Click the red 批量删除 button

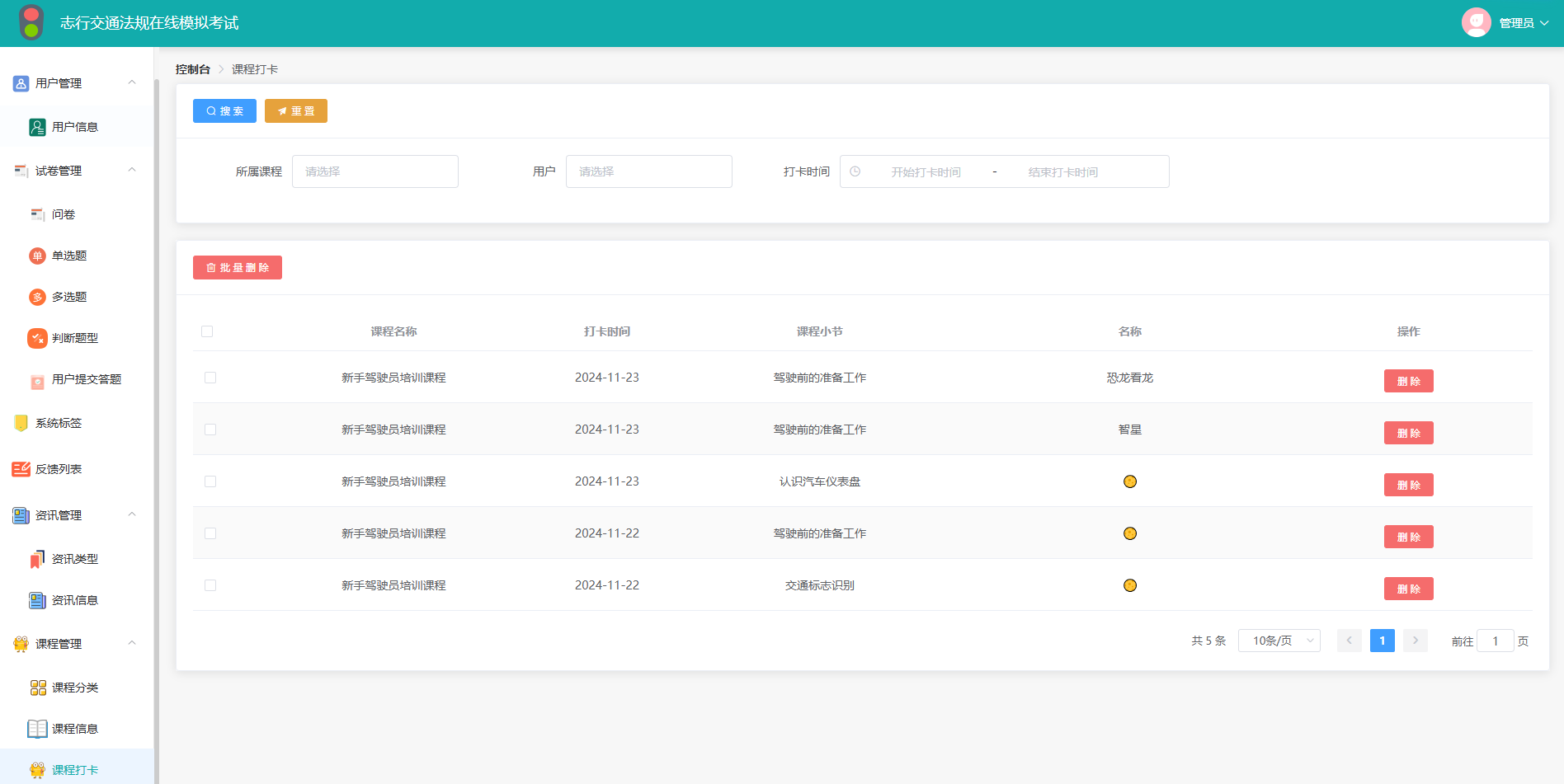[238, 267]
